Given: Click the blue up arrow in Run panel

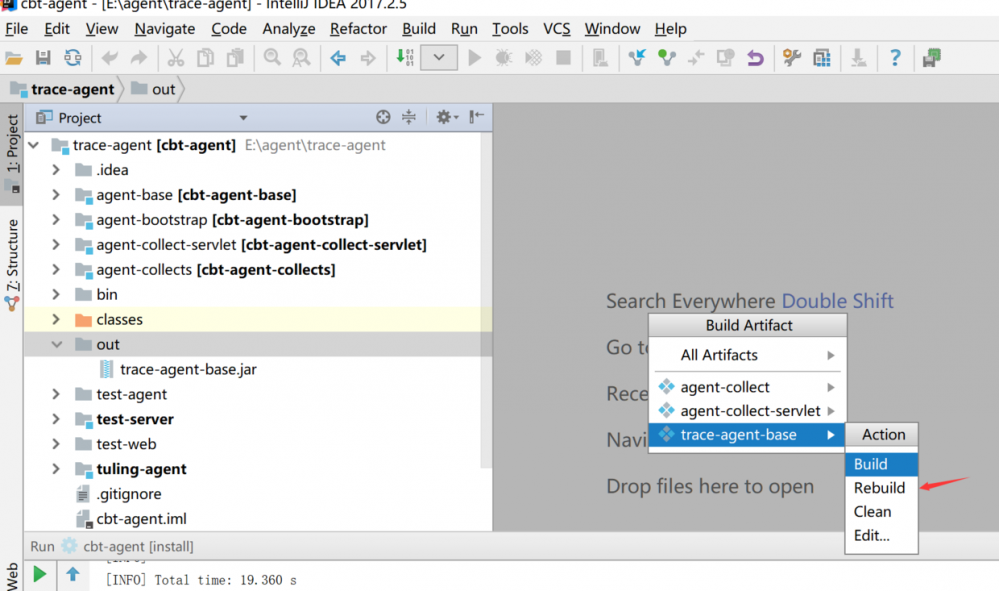Looking at the screenshot, I should tap(73, 574).
